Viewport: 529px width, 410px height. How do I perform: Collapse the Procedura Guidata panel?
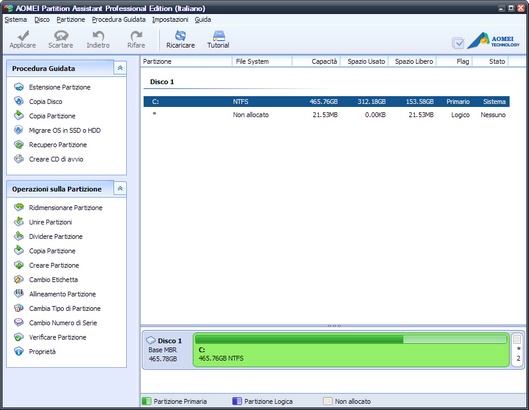coord(120,68)
